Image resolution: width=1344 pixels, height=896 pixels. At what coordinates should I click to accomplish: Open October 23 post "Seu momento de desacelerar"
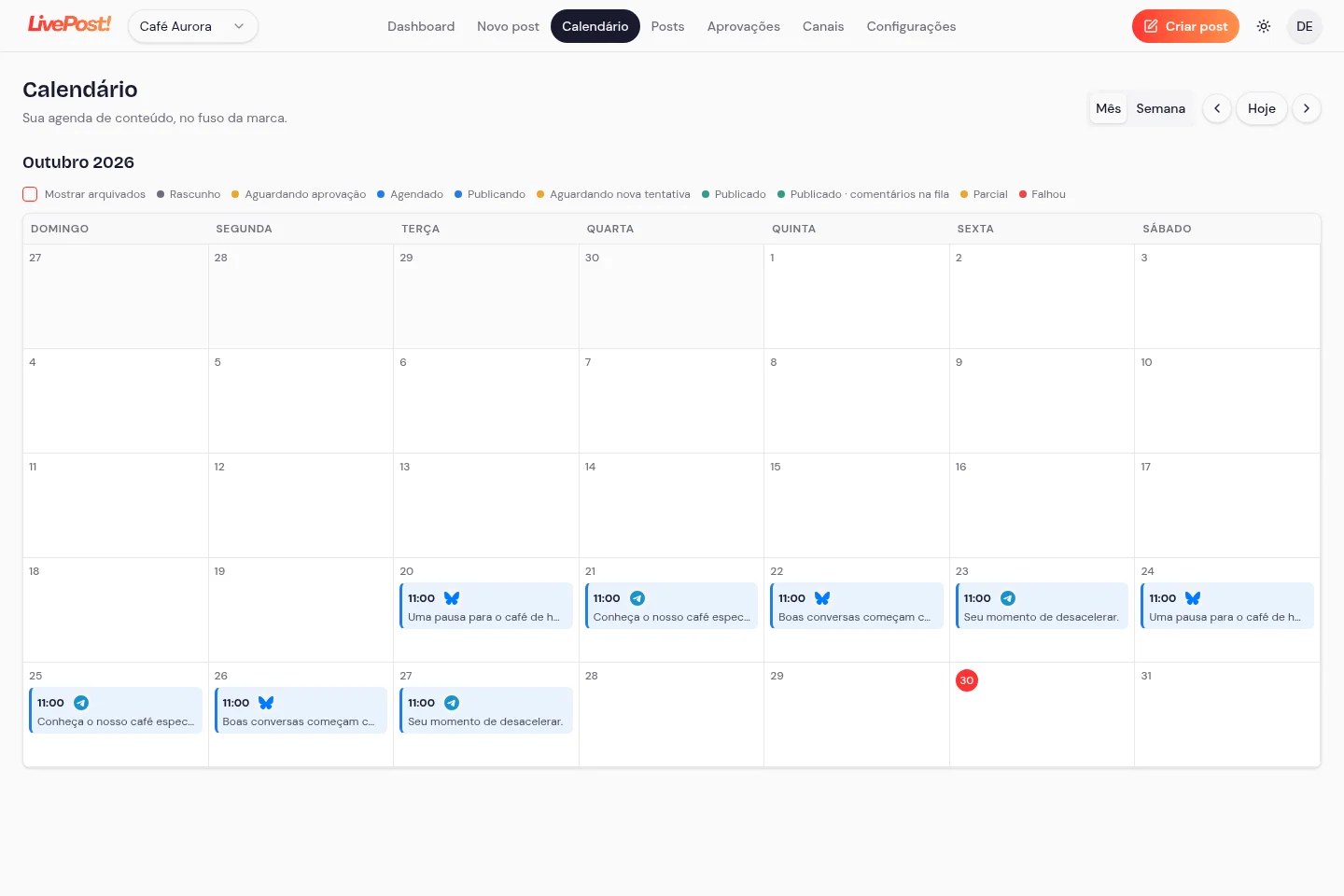[x=1042, y=606]
